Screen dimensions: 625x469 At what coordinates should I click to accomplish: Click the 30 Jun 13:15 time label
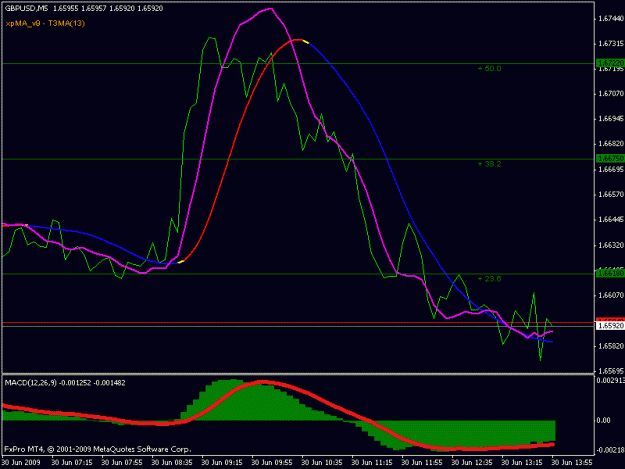click(x=522, y=463)
